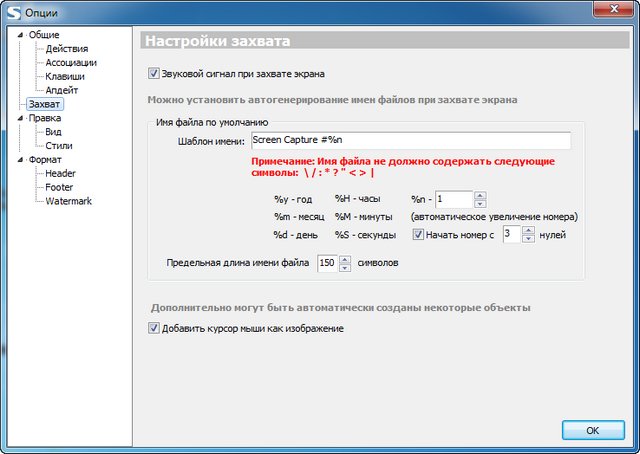Click the Шаблон имени text field
The image size is (640, 454).
click(x=409, y=141)
